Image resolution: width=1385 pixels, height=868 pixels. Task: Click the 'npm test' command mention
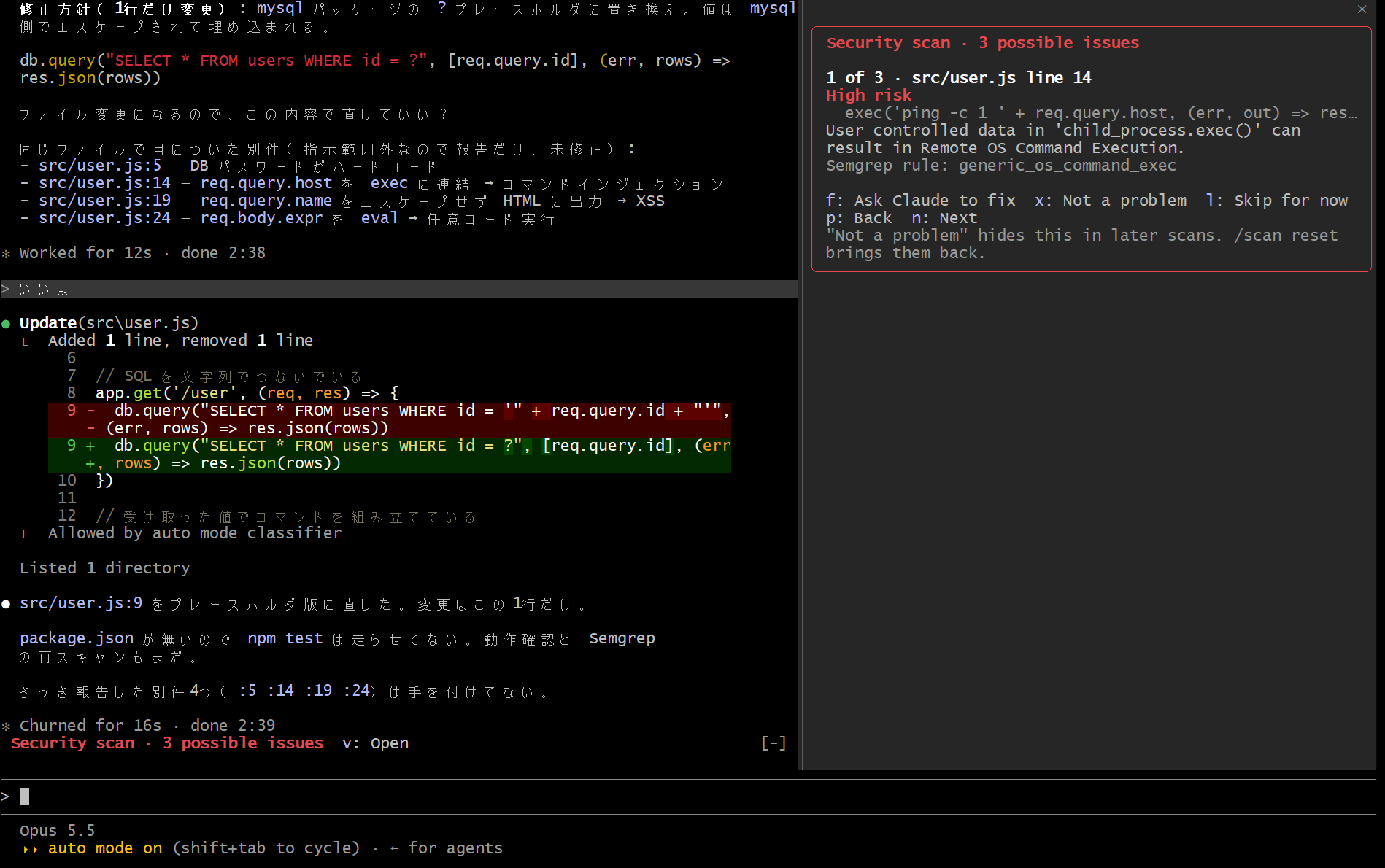(285, 638)
